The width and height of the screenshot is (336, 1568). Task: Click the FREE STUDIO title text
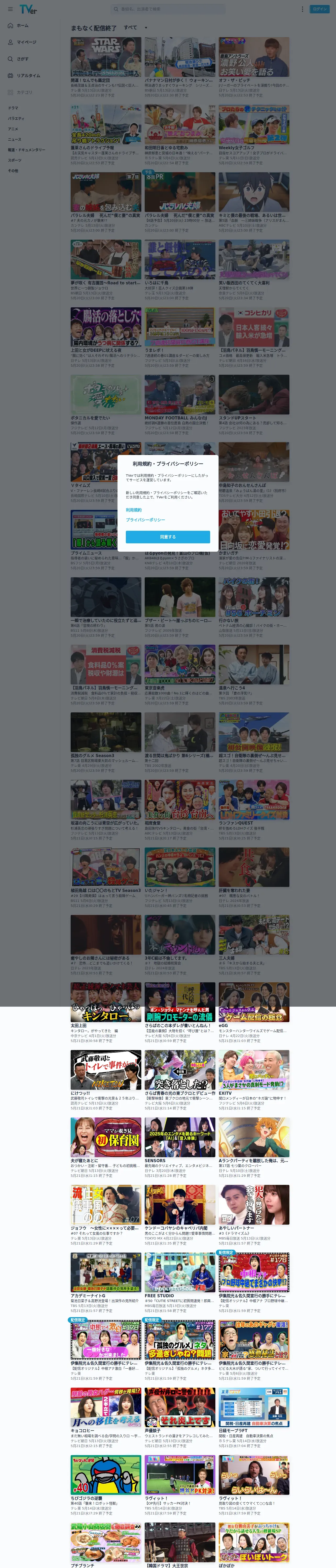pyautogui.click(x=159, y=1296)
